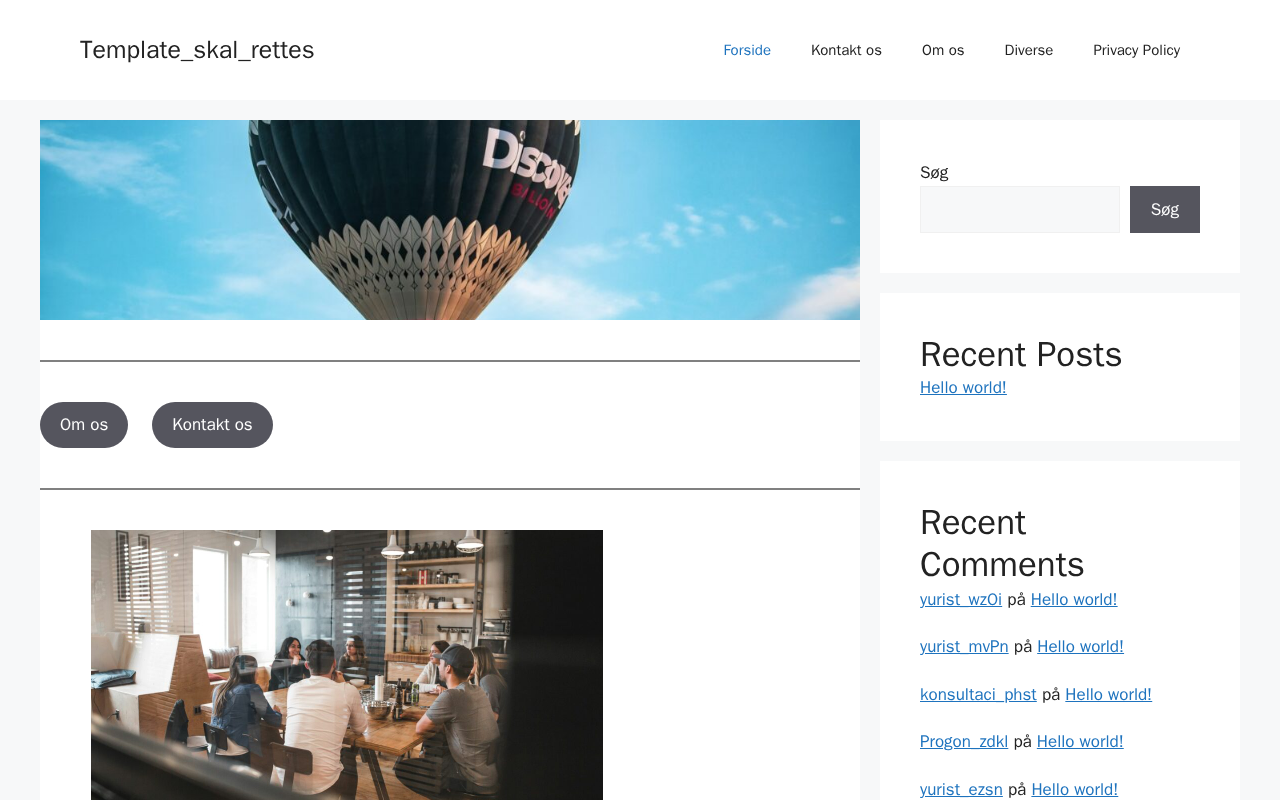Open the Privacy Policy menu item
1280x800 pixels.
(1136, 50)
